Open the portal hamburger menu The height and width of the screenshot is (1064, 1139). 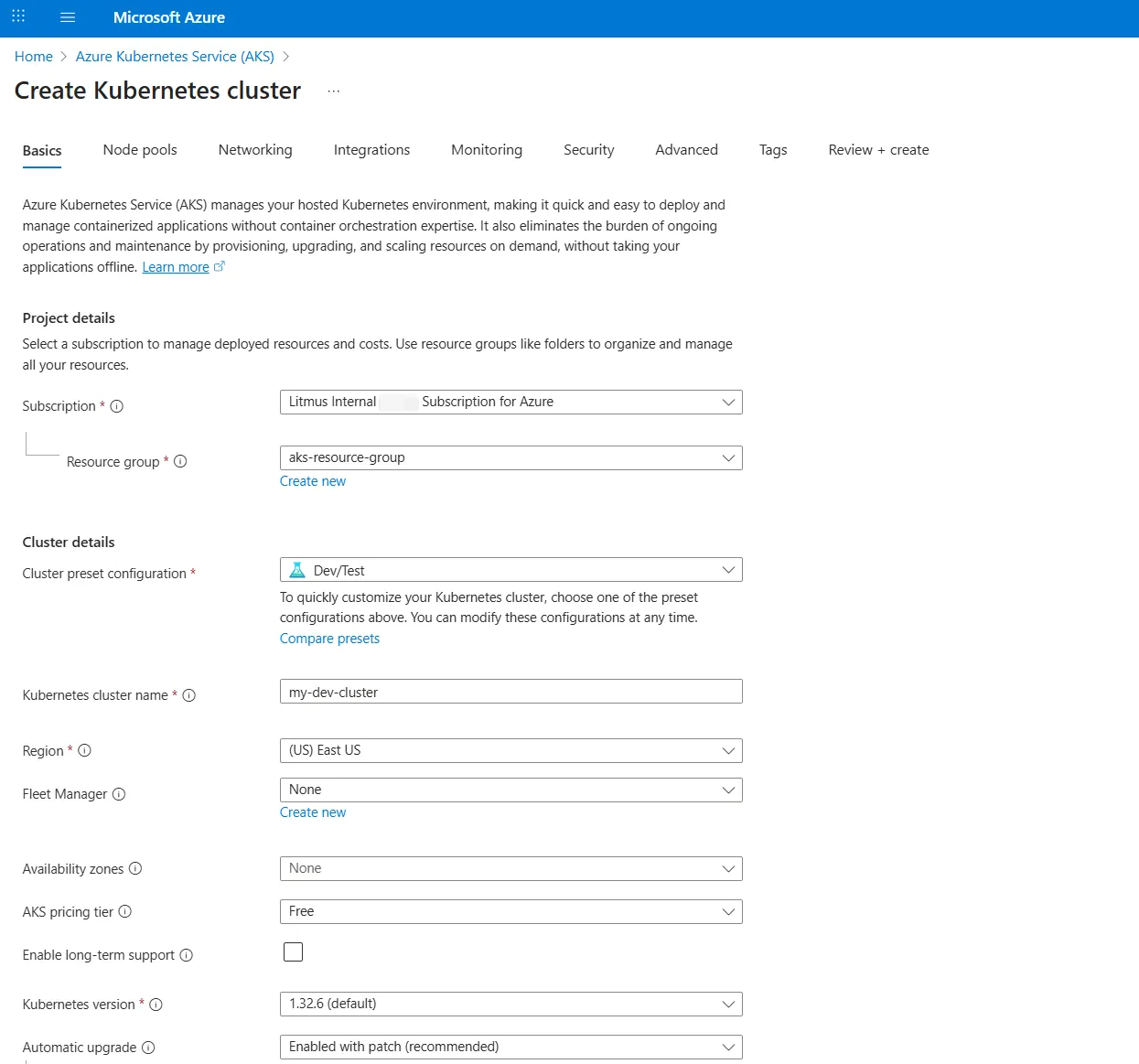[x=68, y=17]
